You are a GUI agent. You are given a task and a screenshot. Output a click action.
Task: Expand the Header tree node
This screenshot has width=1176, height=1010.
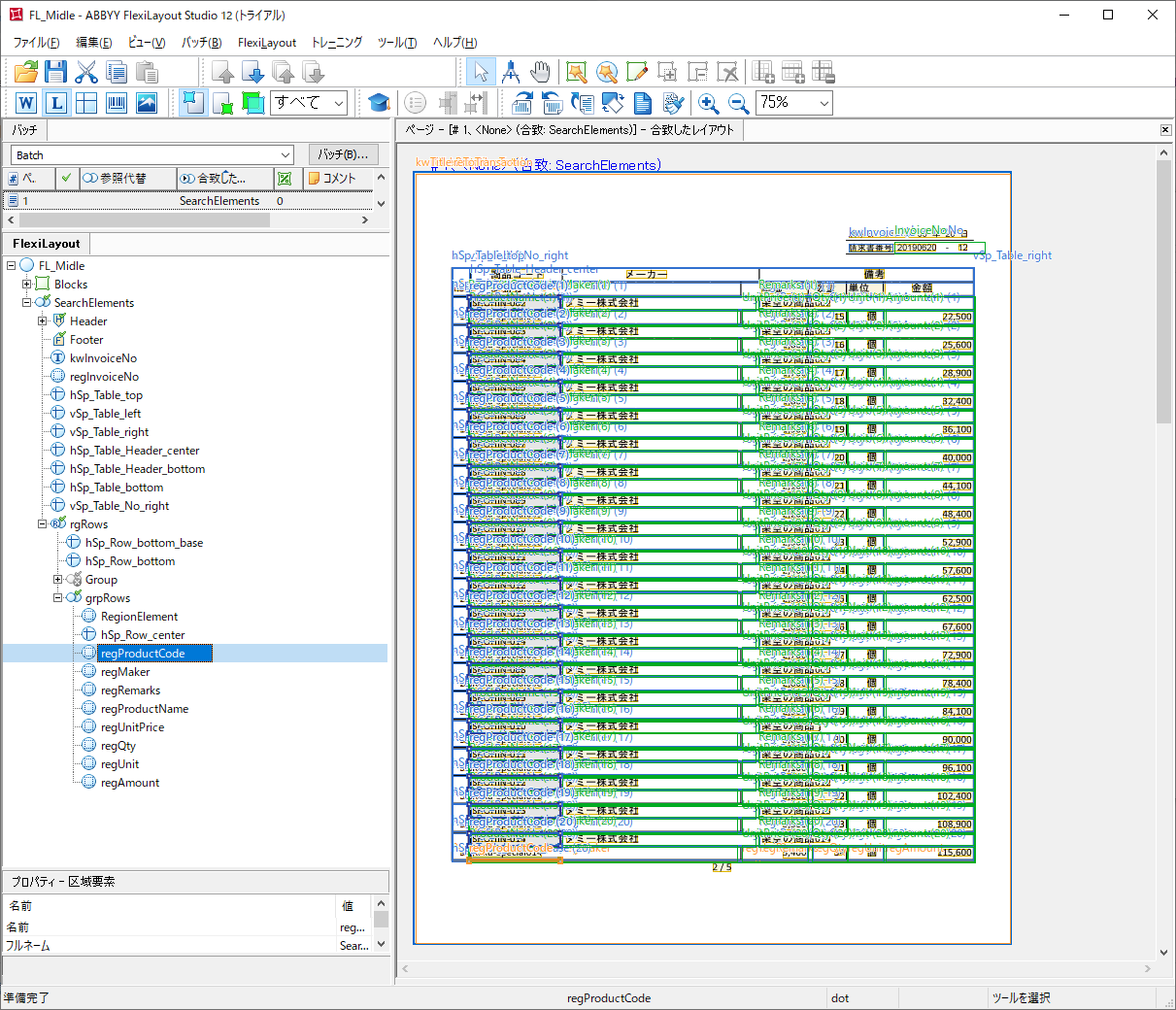43,320
